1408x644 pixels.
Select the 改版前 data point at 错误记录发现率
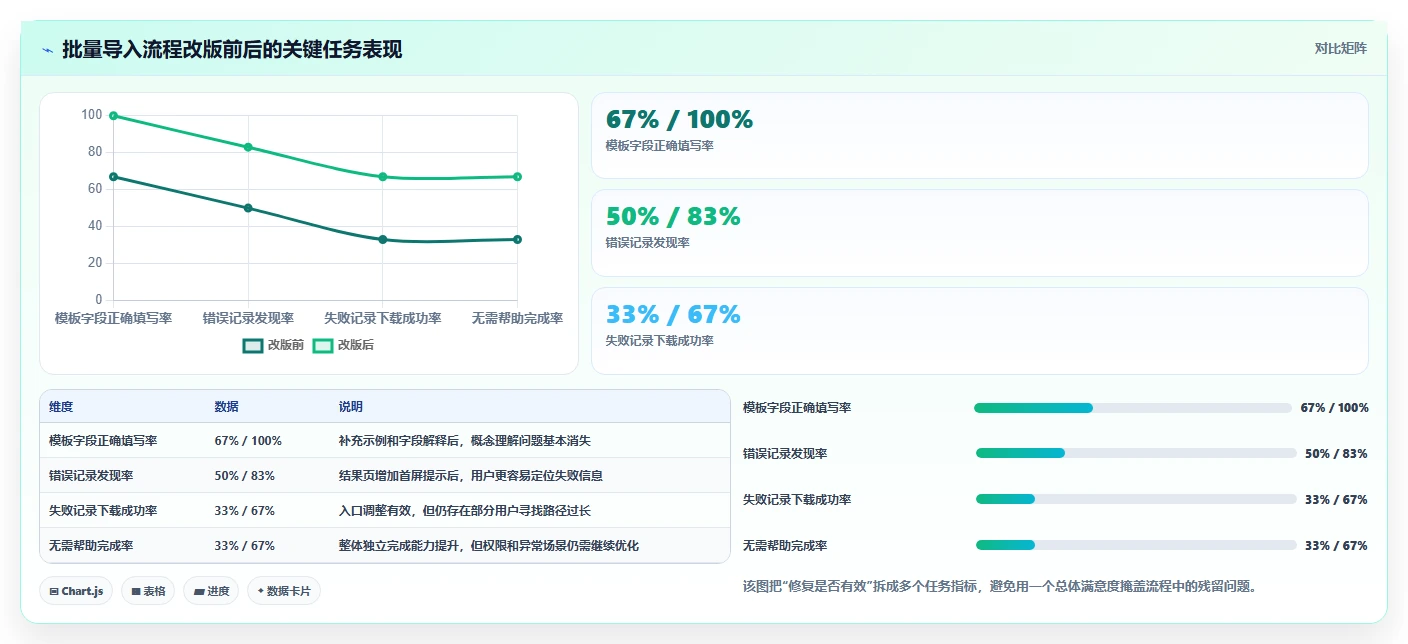pyautogui.click(x=248, y=208)
